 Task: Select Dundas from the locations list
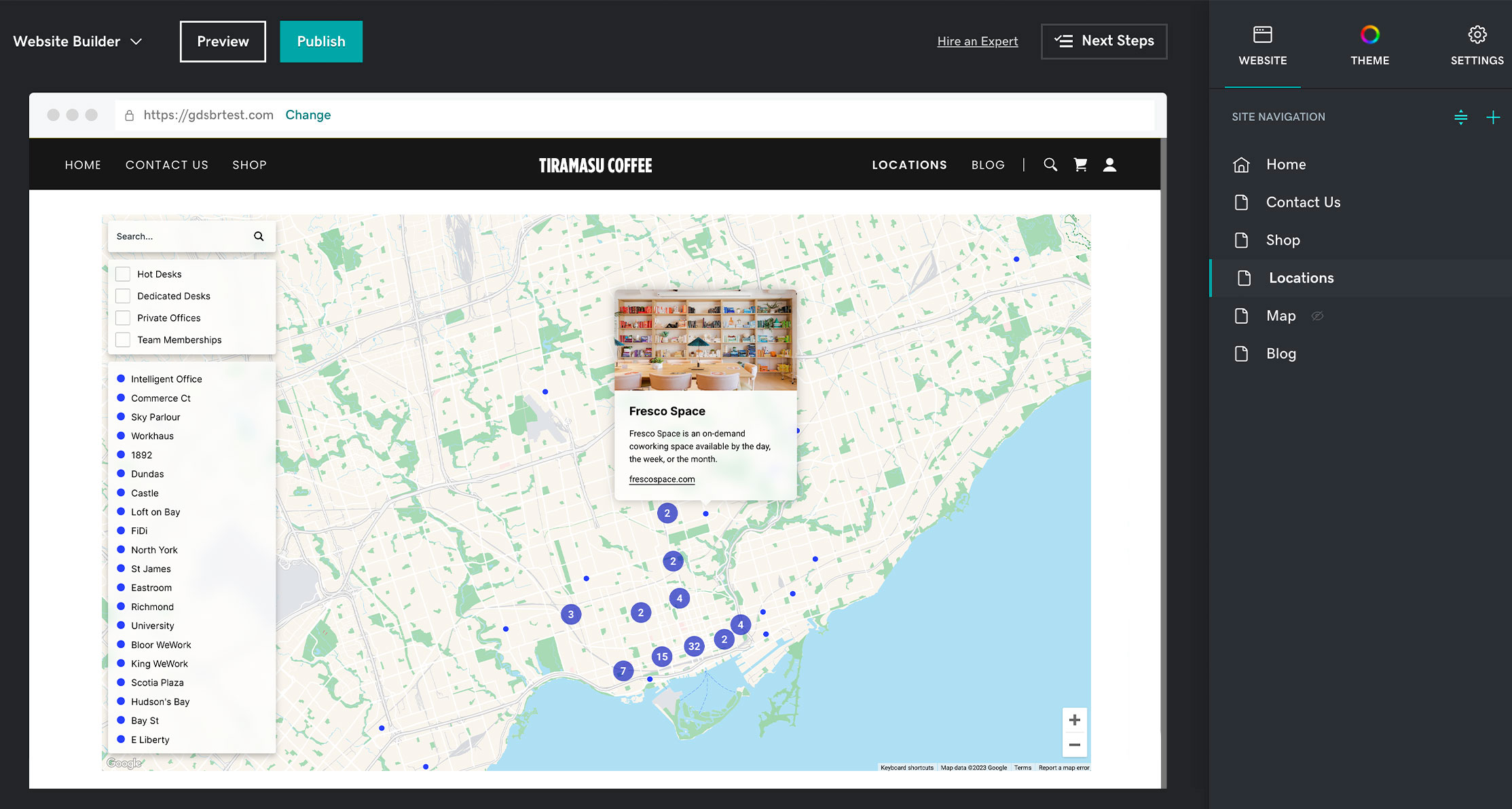tap(147, 474)
